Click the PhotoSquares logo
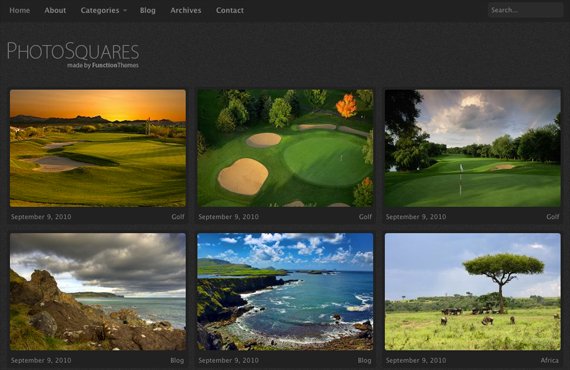The height and width of the screenshot is (370, 570). pyautogui.click(x=73, y=55)
